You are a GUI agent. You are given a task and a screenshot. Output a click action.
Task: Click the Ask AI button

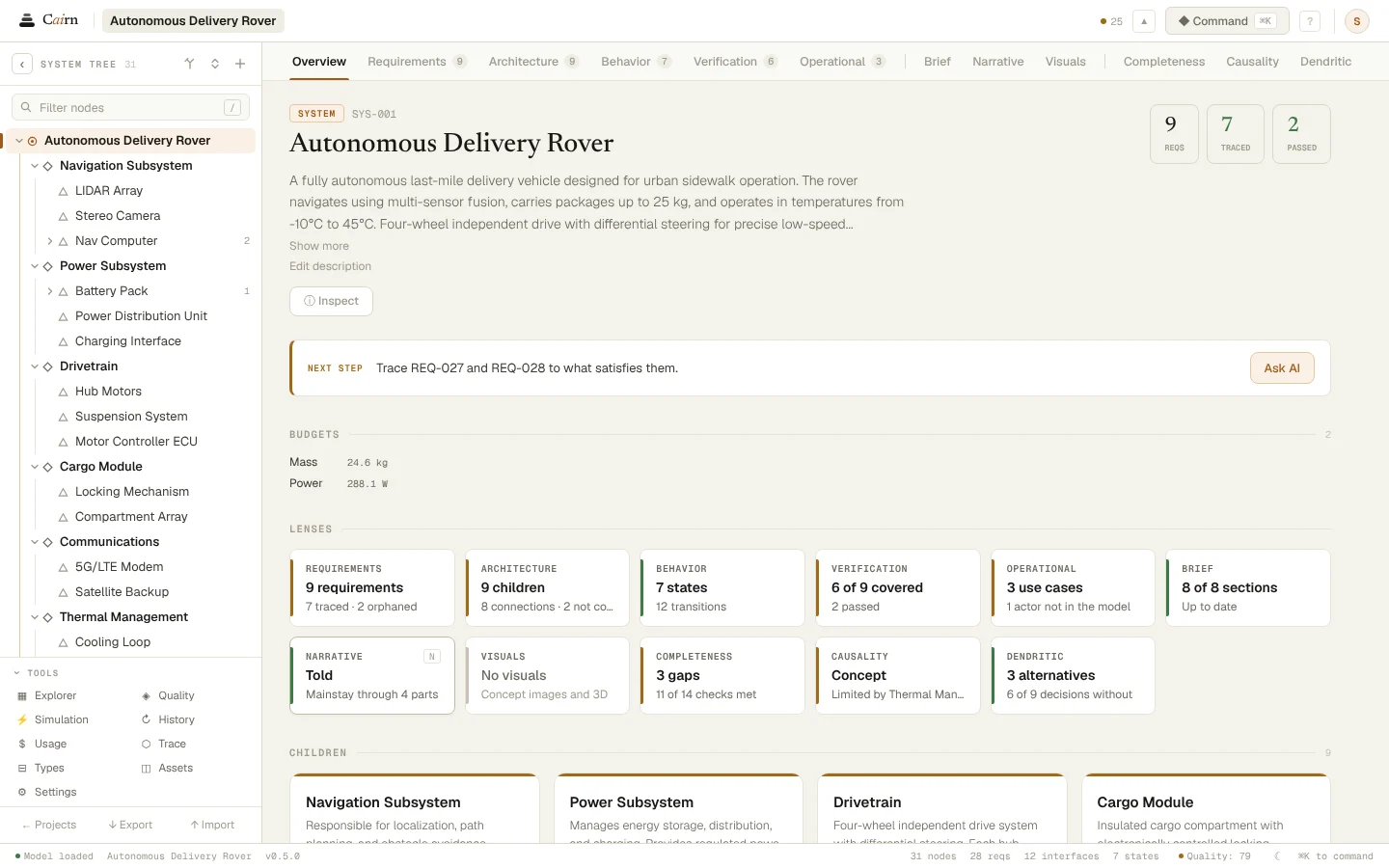pyautogui.click(x=1282, y=368)
